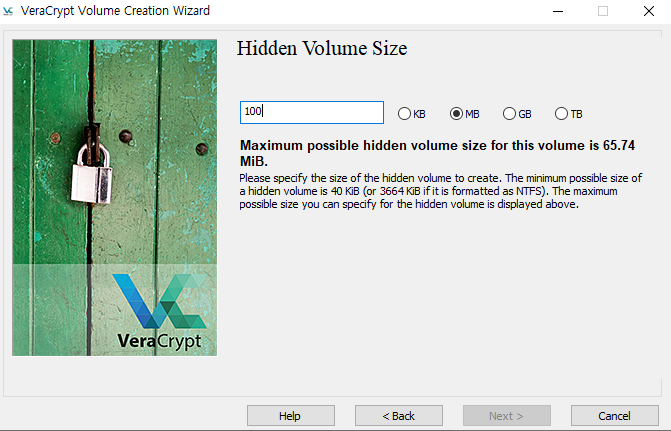Image resolution: width=671 pixels, height=431 pixels.
Task: Click the Hidden Volume Size heading
Action: point(322,48)
